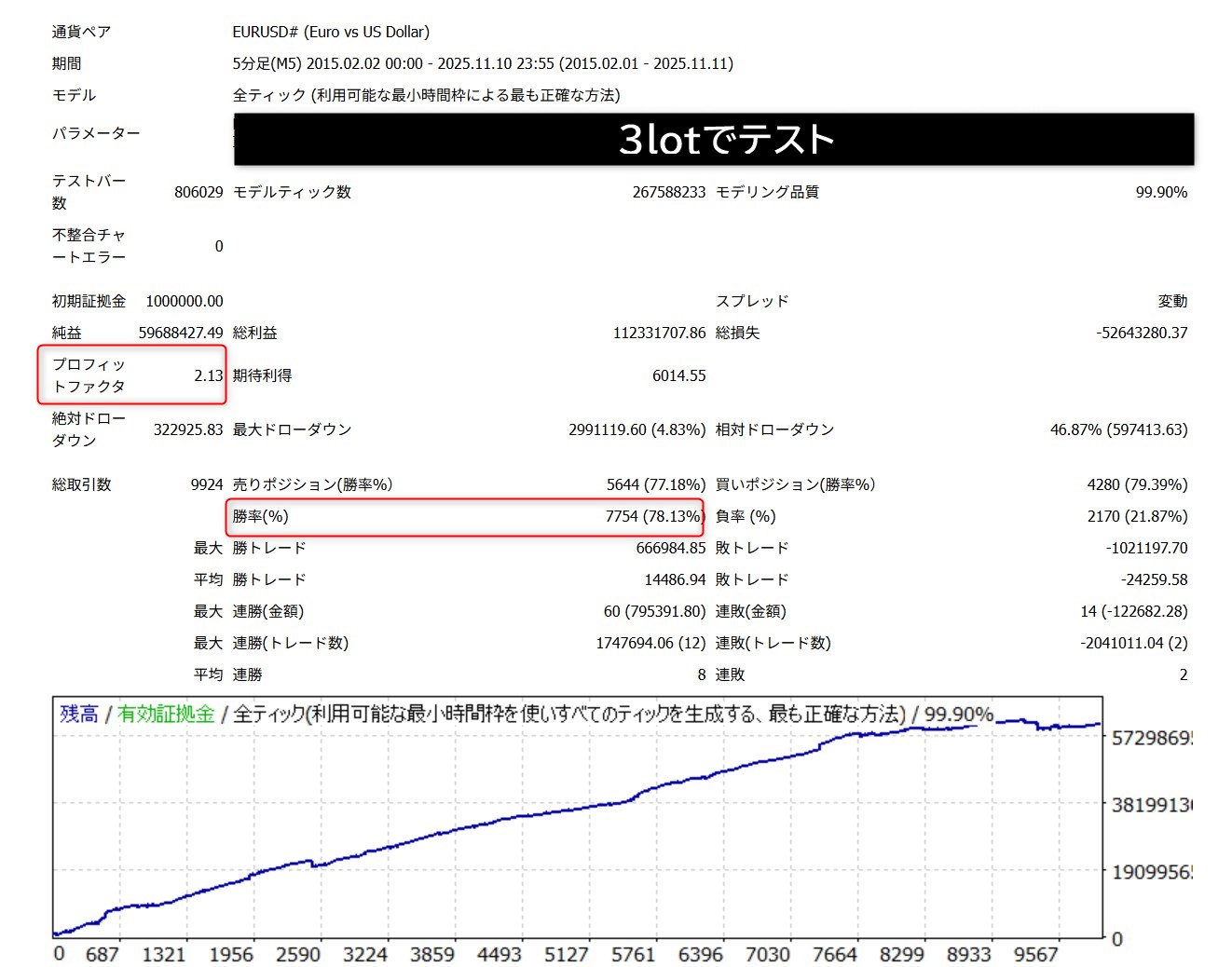Click the 期待利得 value 6014.55

point(678,375)
